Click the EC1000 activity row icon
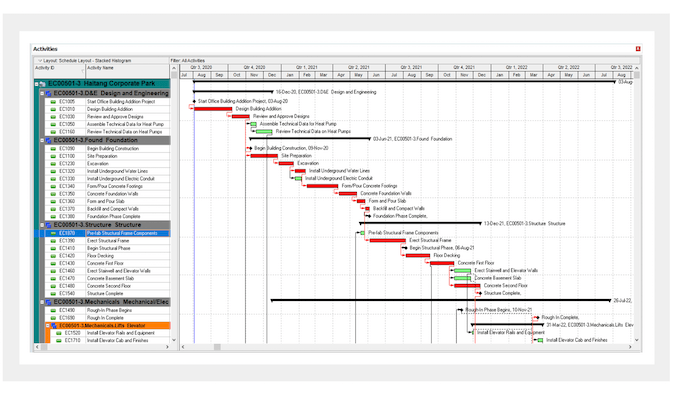The width and height of the screenshot is (675, 400). [53, 101]
